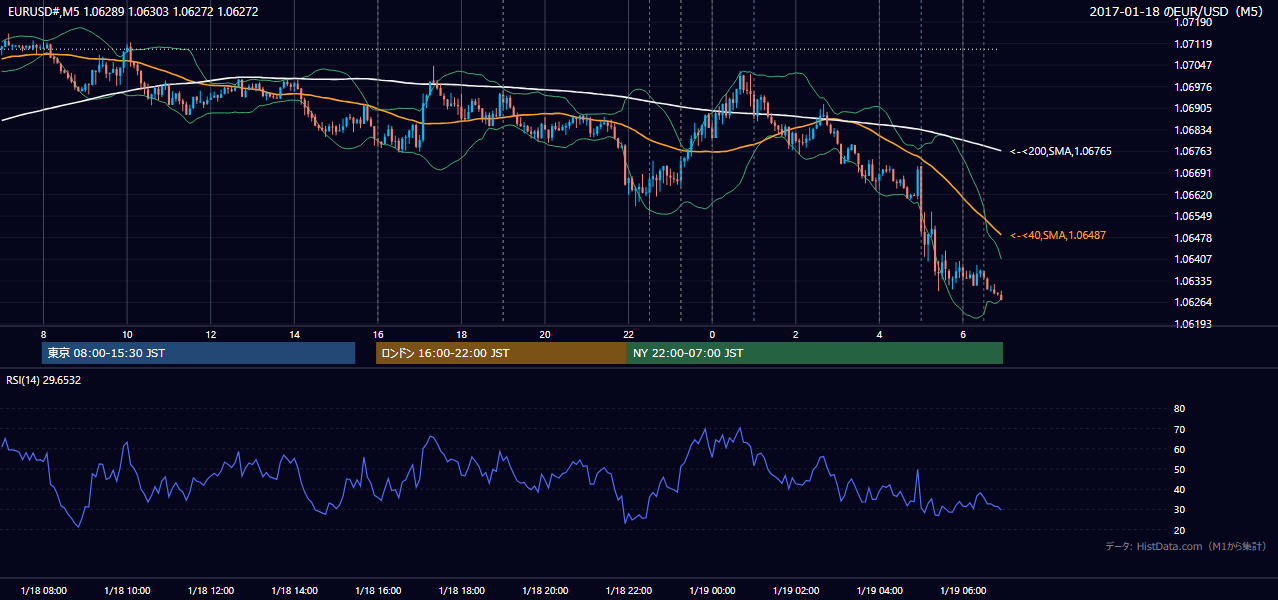The image size is (1278, 600).
Task: Click hour label 18 under price chart
Action: tap(461, 334)
